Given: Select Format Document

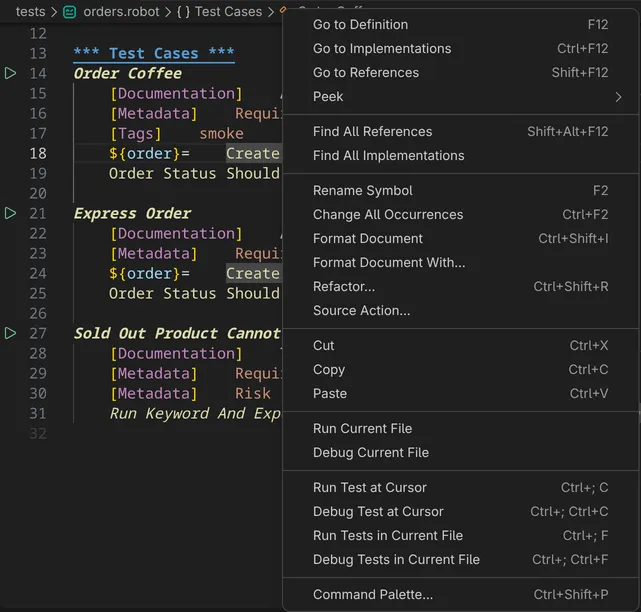Looking at the screenshot, I should click(x=460, y=239).
